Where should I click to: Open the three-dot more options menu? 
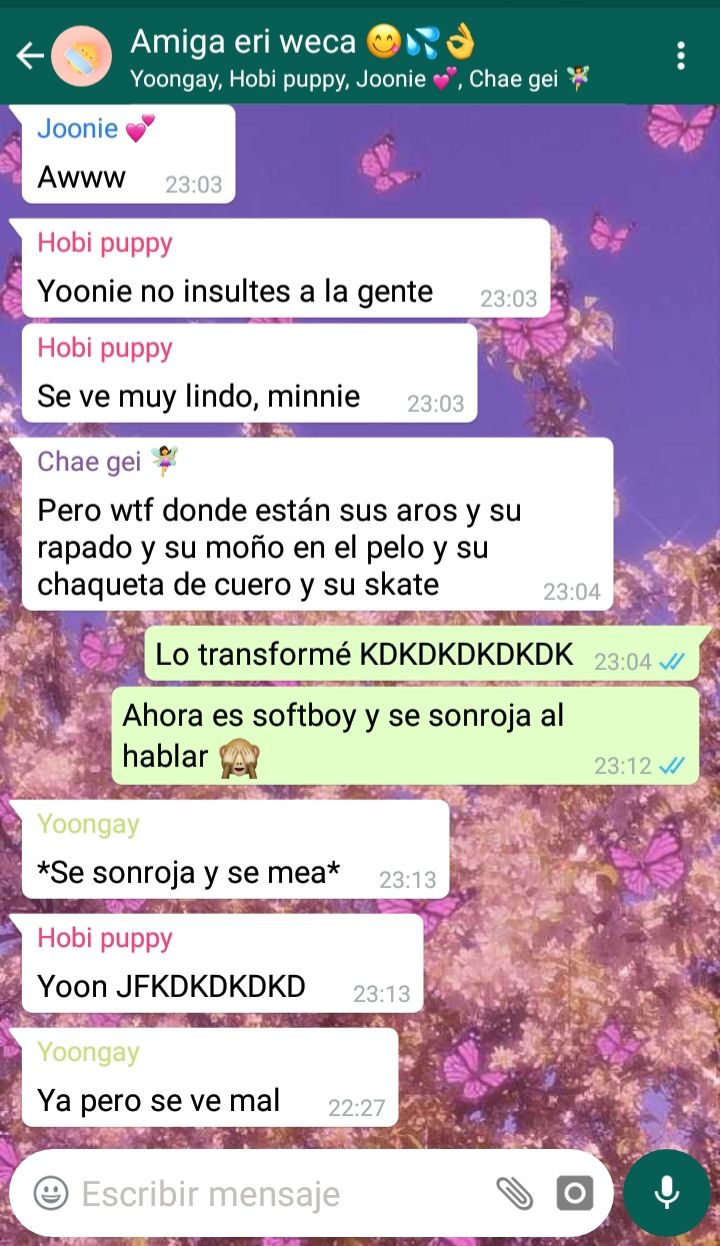pos(681,55)
